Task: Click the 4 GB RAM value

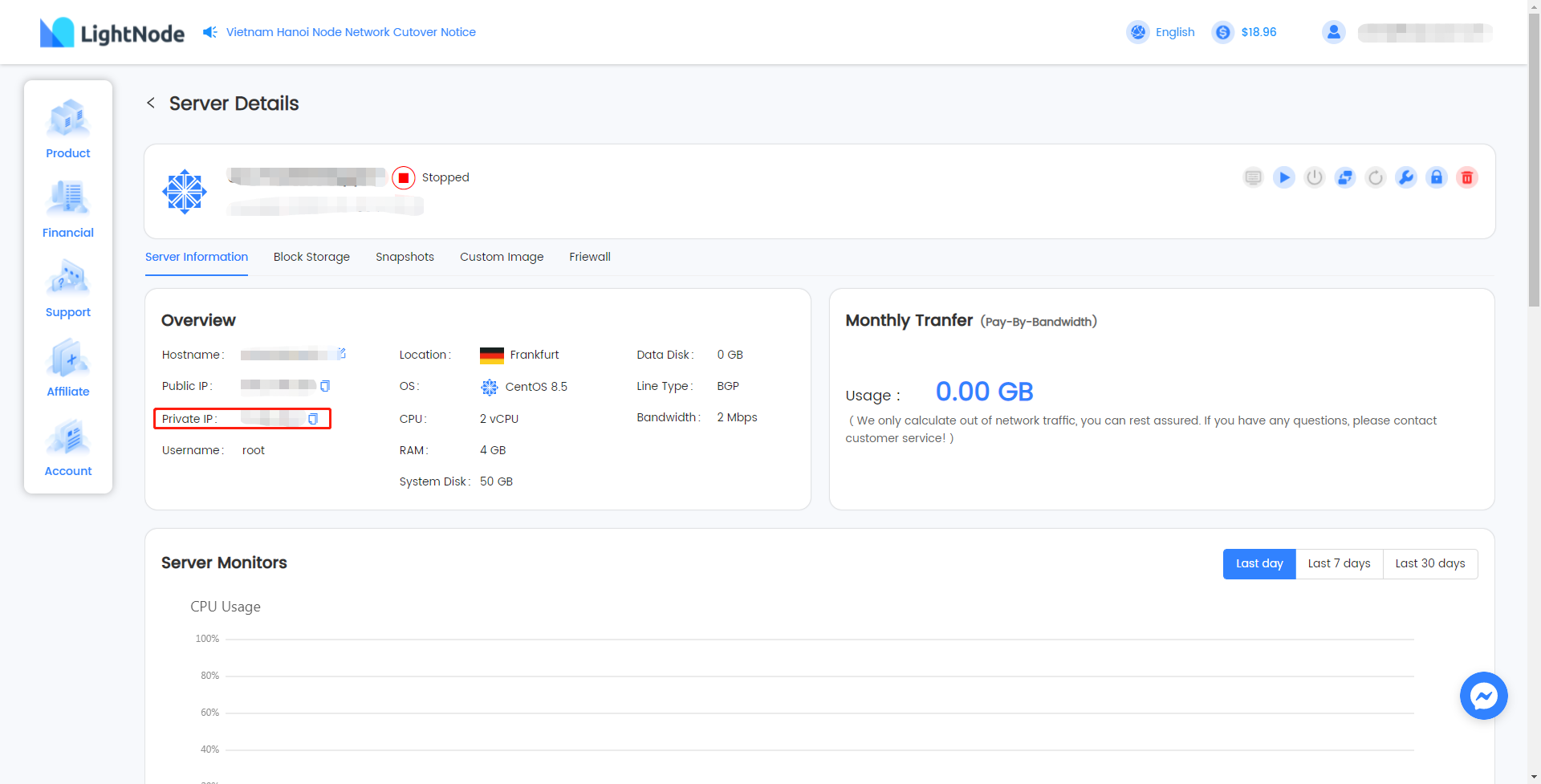Action: 493,450
